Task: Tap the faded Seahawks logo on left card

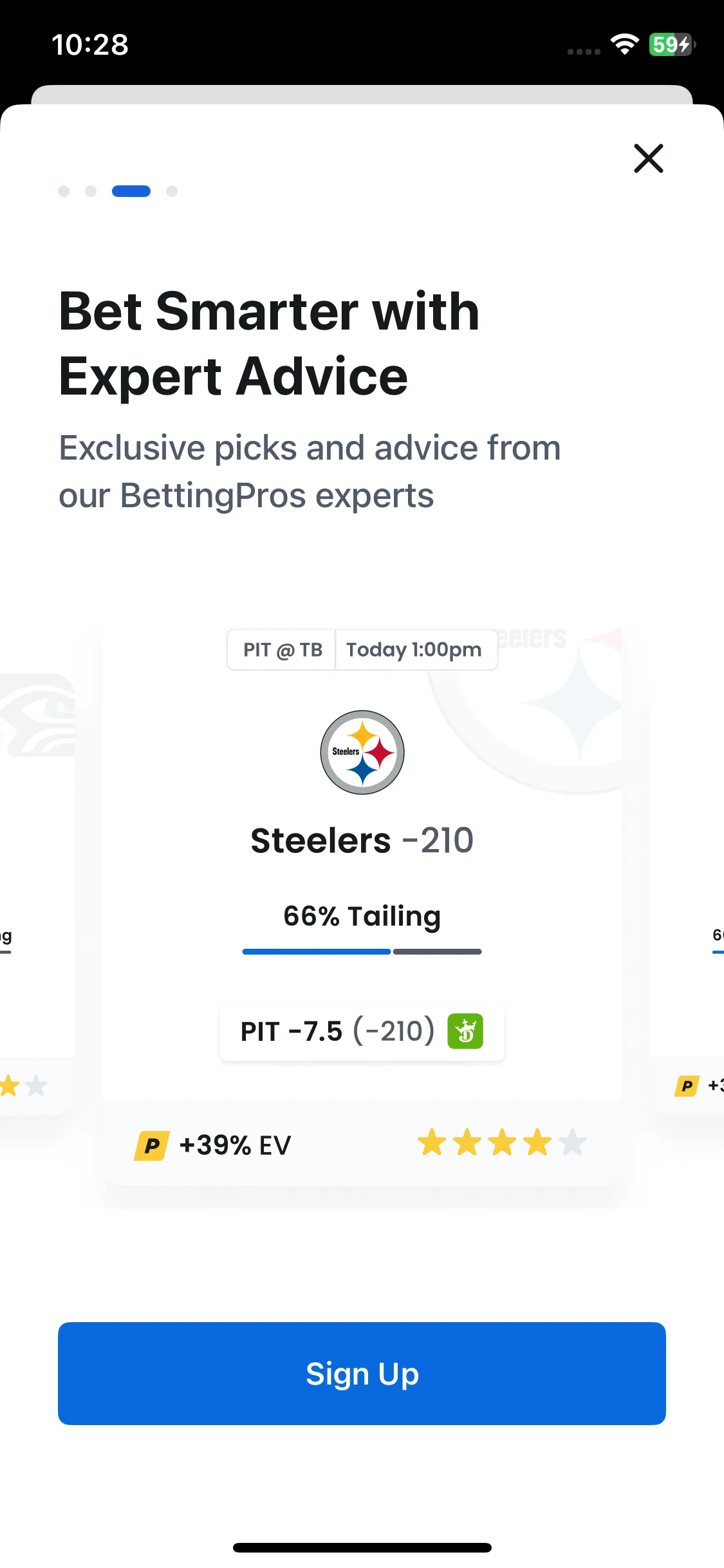Action: [x=37, y=714]
